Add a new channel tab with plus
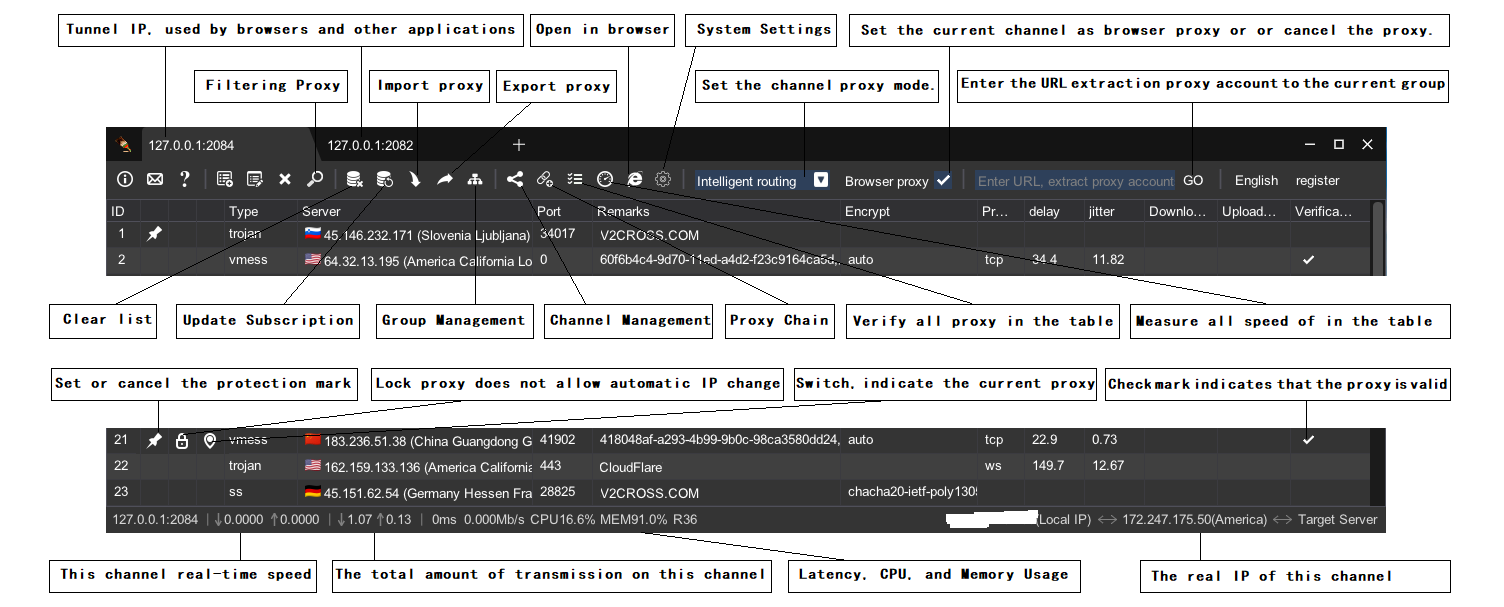This screenshot has height=607, width=1504. (519, 145)
